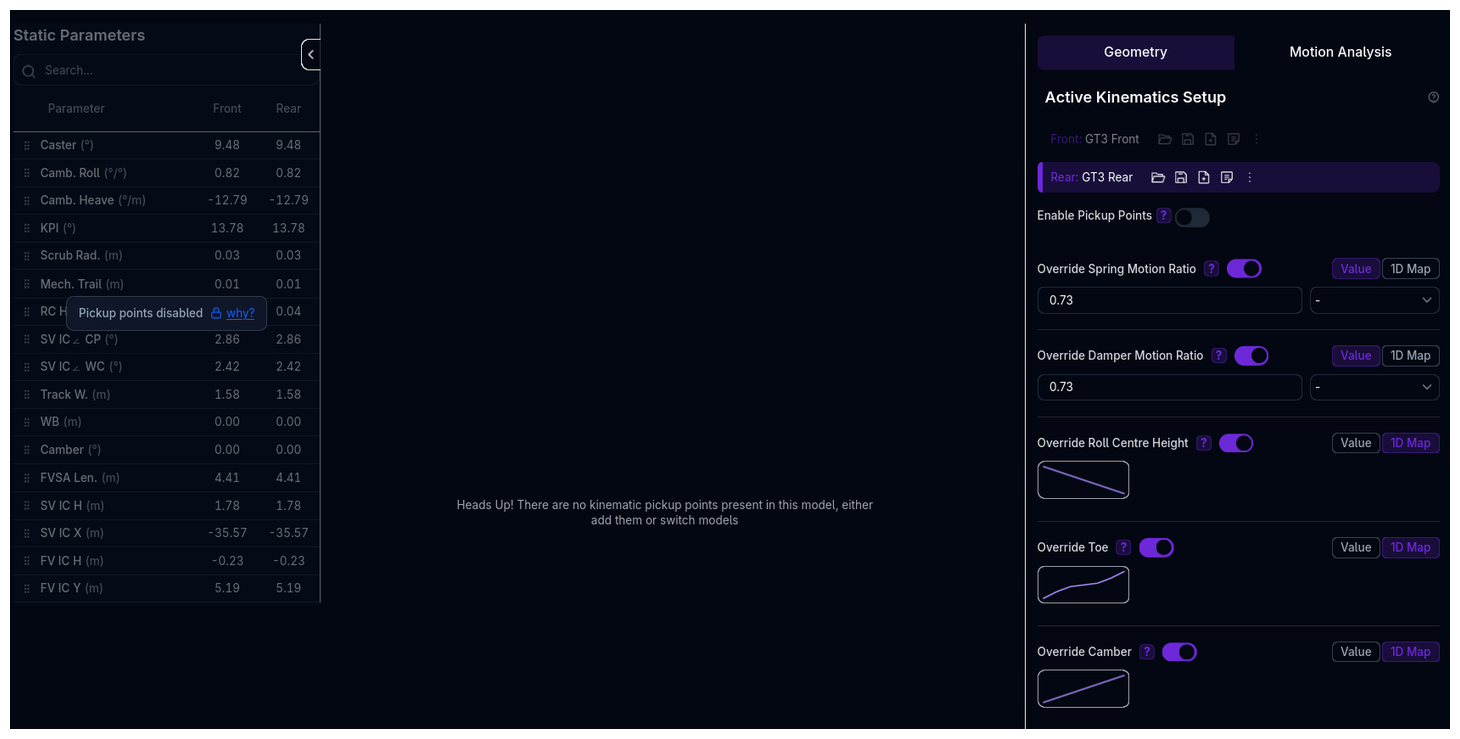Disable Override Spring Motion Ratio toggle
The height and width of the screenshot is (739, 1460).
click(1244, 269)
